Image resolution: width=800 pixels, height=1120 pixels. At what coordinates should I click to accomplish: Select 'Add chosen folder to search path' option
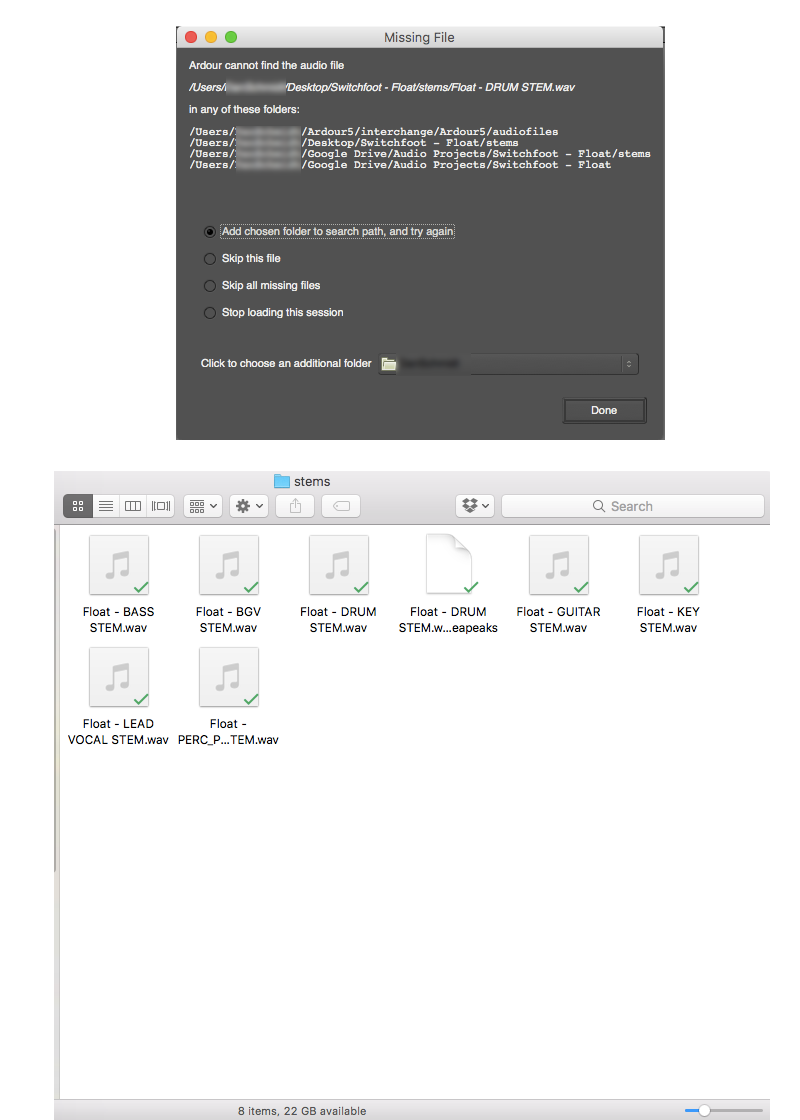[210, 232]
